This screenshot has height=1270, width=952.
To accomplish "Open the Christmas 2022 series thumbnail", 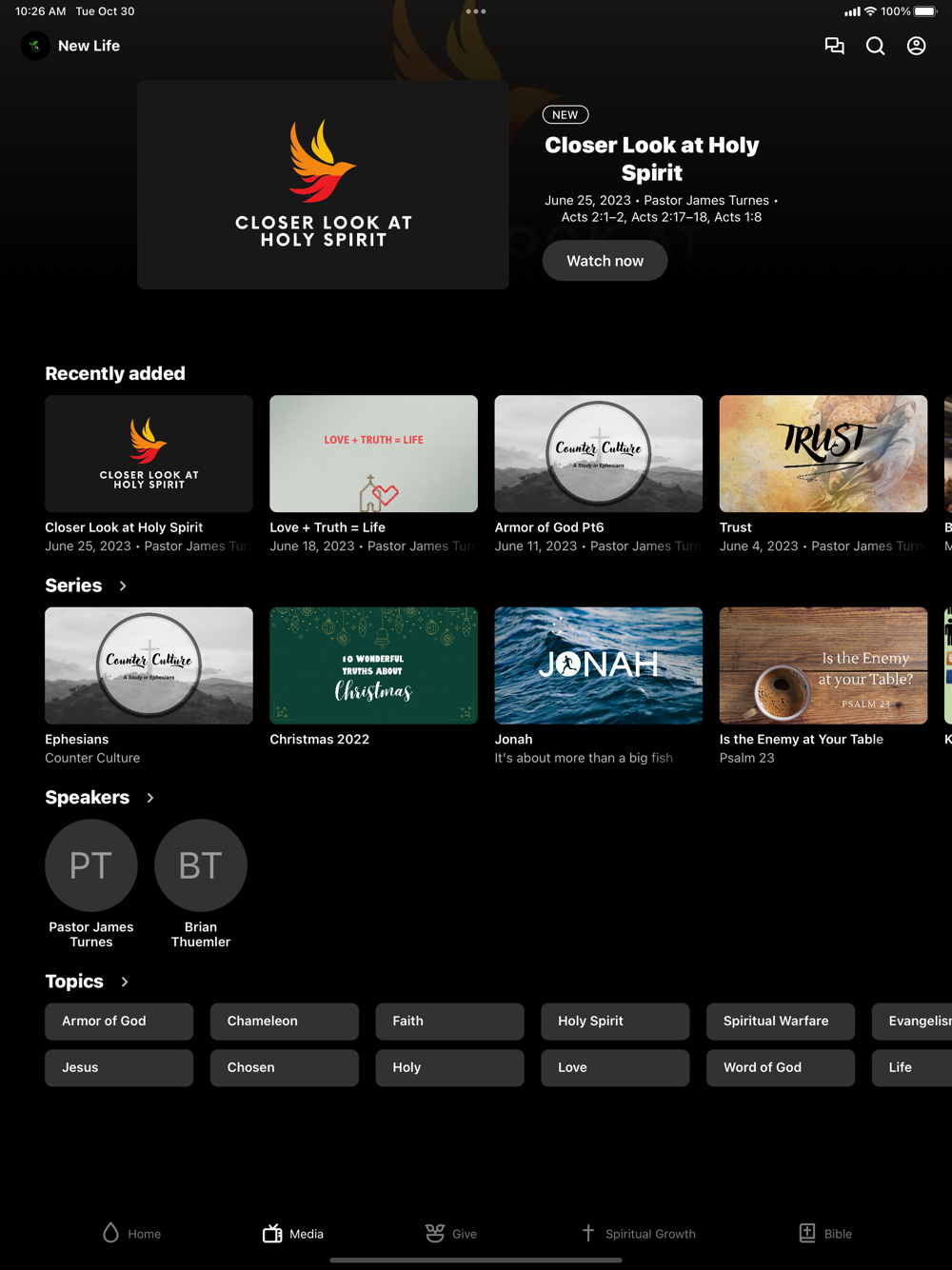I will point(373,665).
